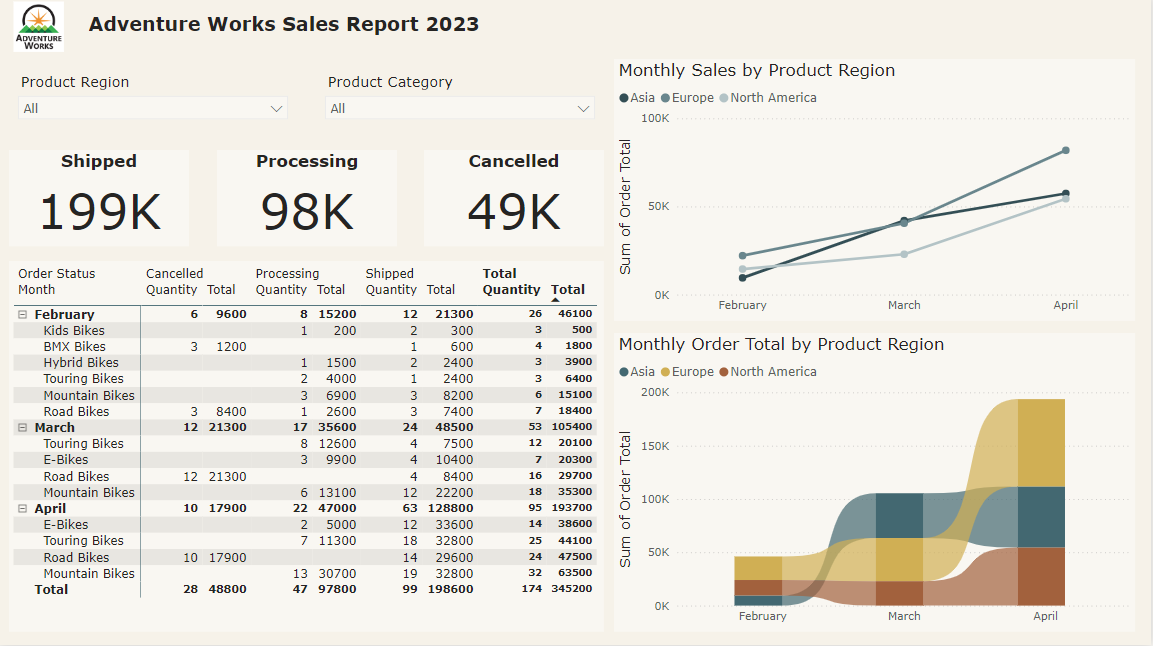This screenshot has width=1153, height=646.
Task: Click the cancelled total value 48800
Action: tap(227, 589)
